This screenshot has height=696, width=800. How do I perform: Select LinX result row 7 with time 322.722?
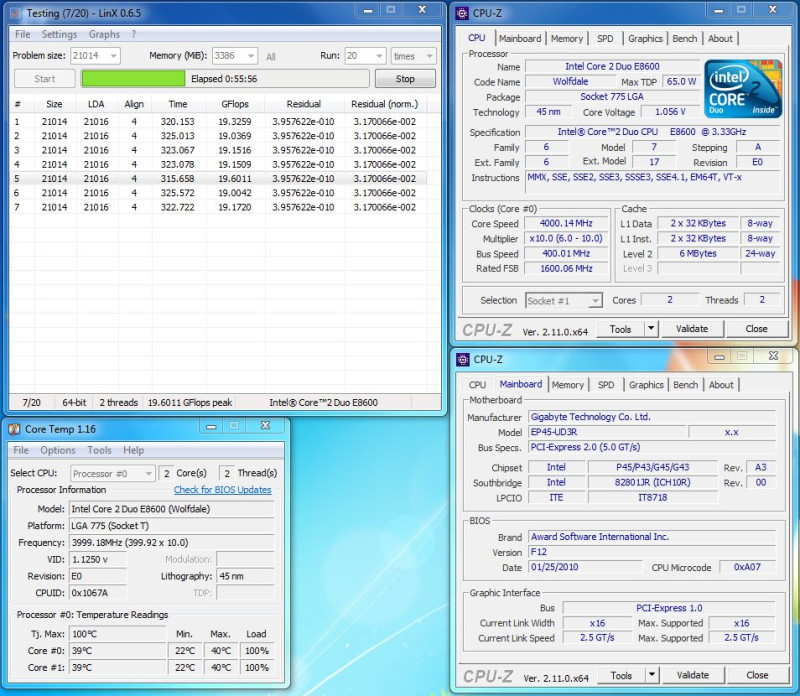pyautogui.click(x=218, y=207)
